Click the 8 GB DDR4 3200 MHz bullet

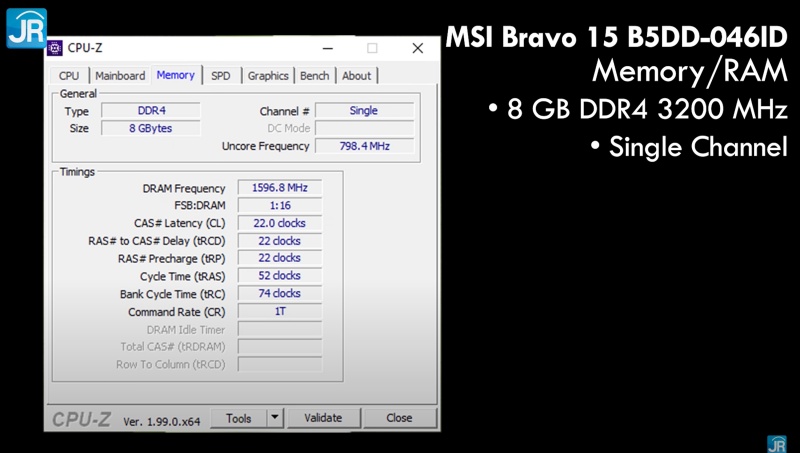point(638,109)
